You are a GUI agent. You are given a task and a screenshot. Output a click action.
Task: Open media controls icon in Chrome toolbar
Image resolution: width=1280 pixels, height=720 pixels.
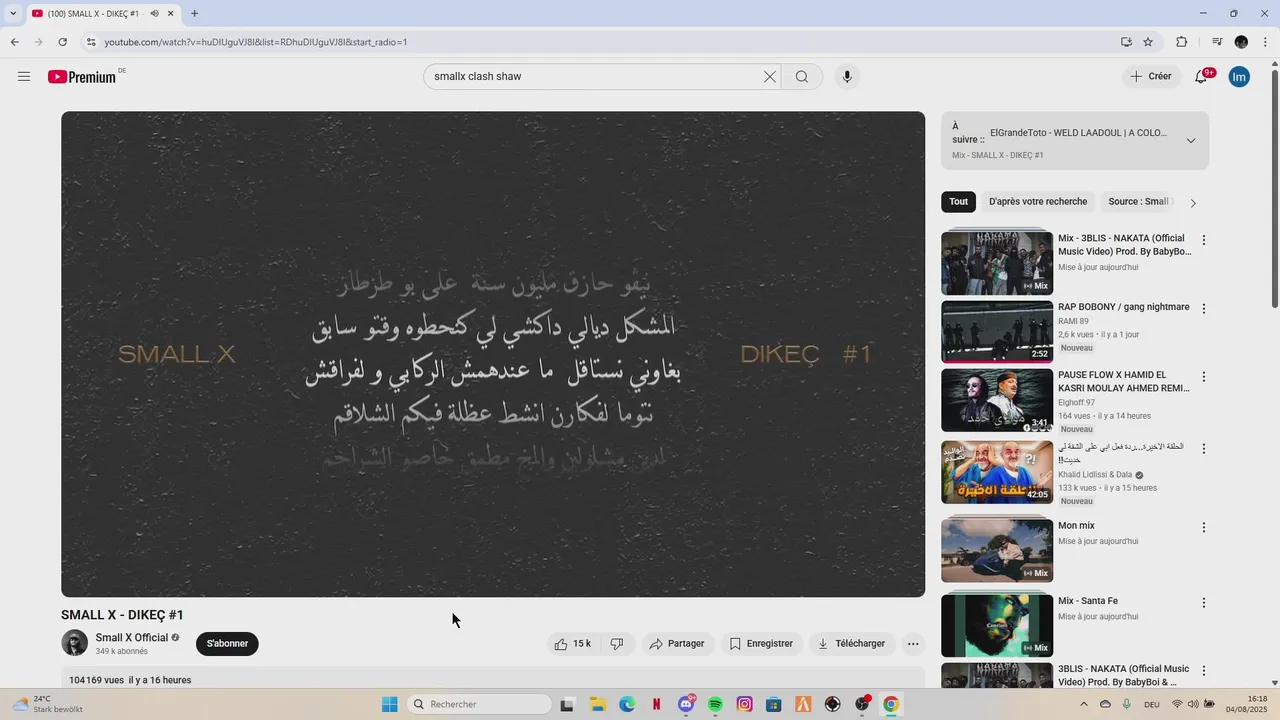(1217, 42)
